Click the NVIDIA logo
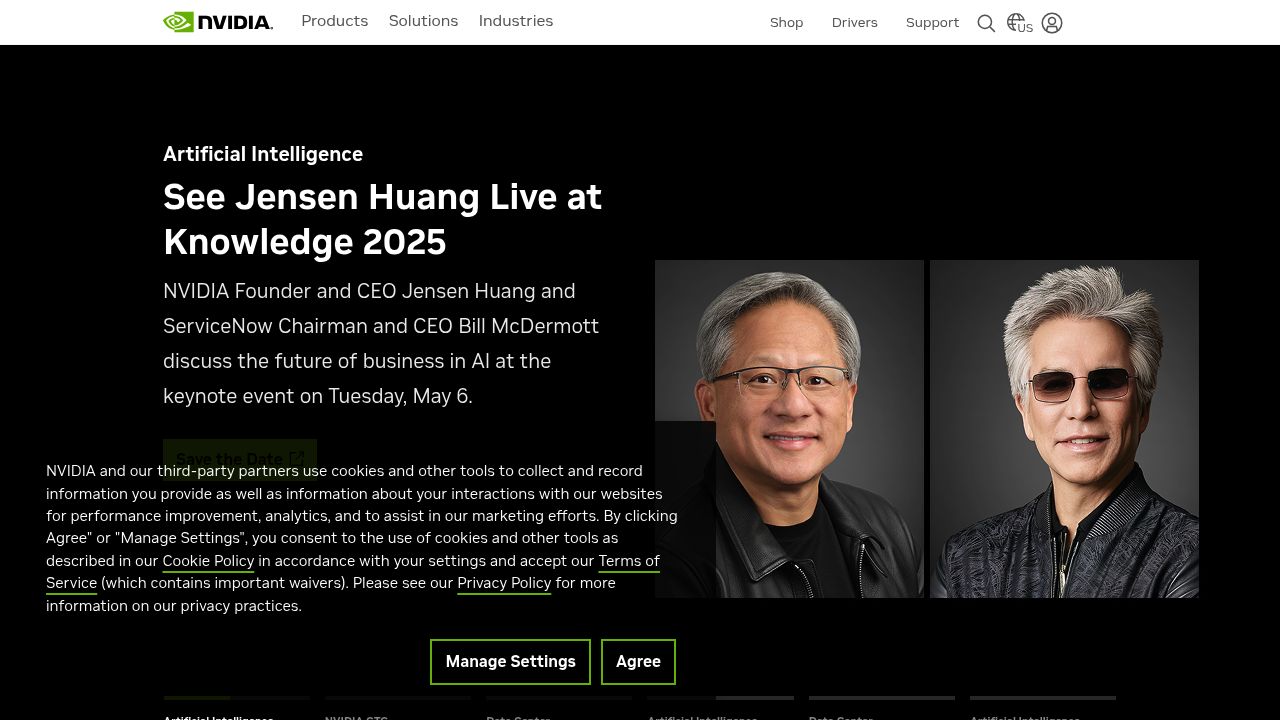1280x720 pixels. coord(218,22)
